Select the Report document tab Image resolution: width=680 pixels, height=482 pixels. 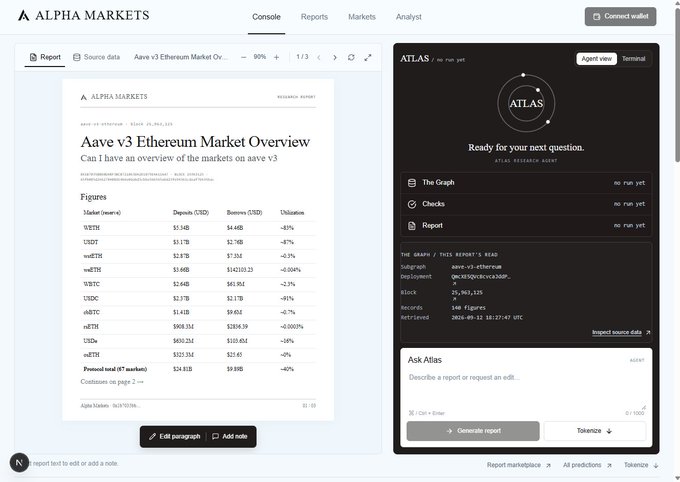click(x=45, y=57)
